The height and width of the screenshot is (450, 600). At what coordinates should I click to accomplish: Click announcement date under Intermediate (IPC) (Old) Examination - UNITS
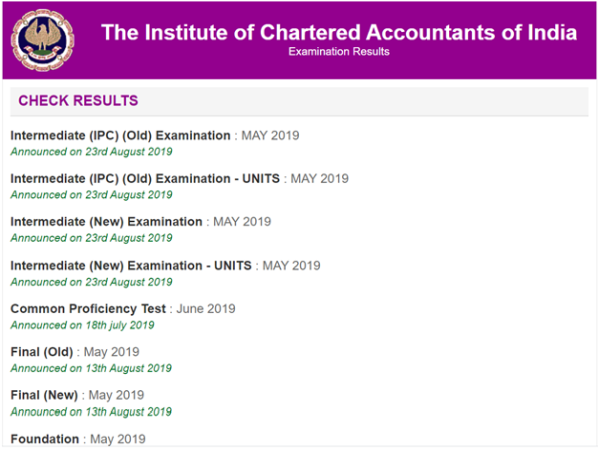point(91,195)
